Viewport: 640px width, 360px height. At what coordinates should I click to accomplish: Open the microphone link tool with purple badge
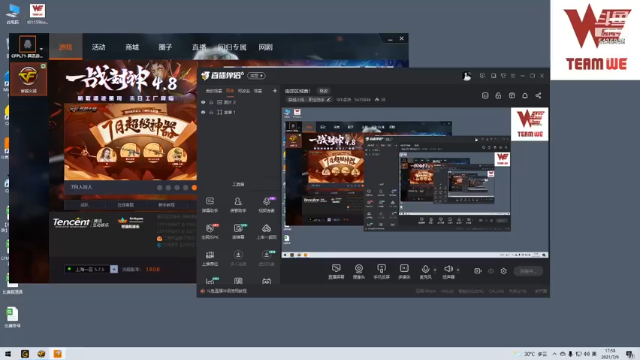[x=267, y=204]
